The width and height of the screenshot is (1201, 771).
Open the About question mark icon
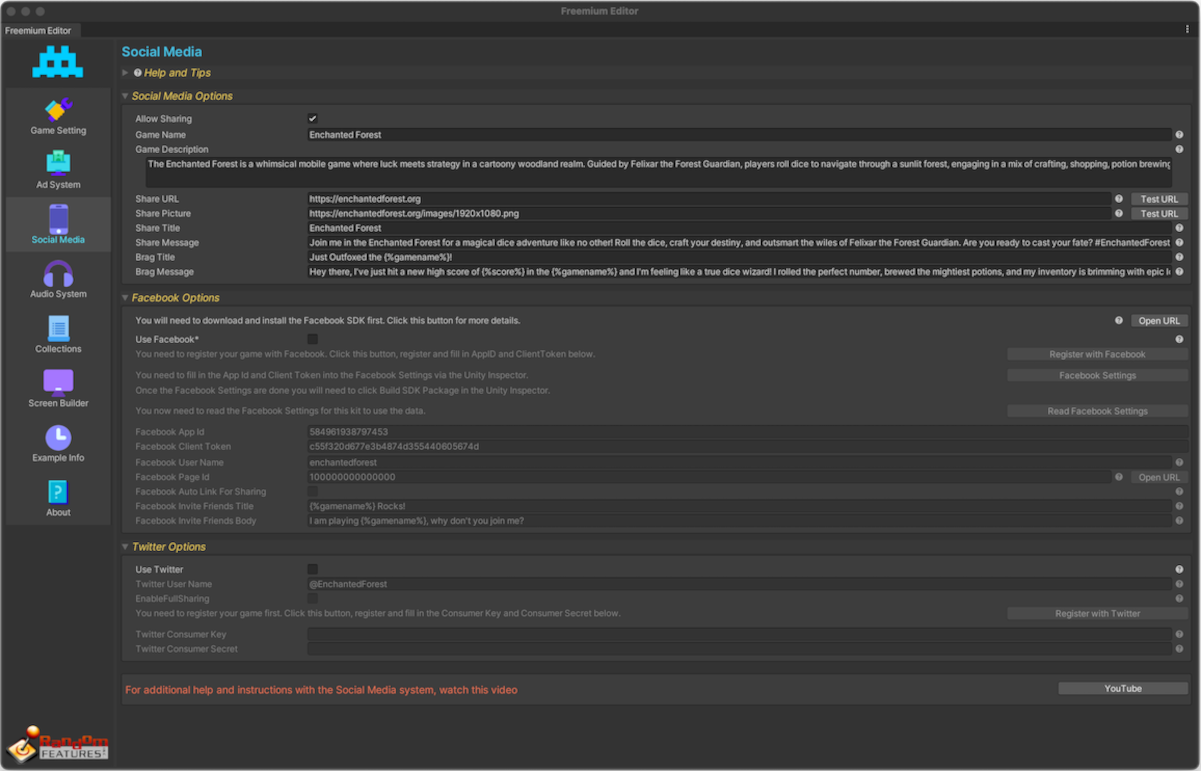(x=58, y=492)
